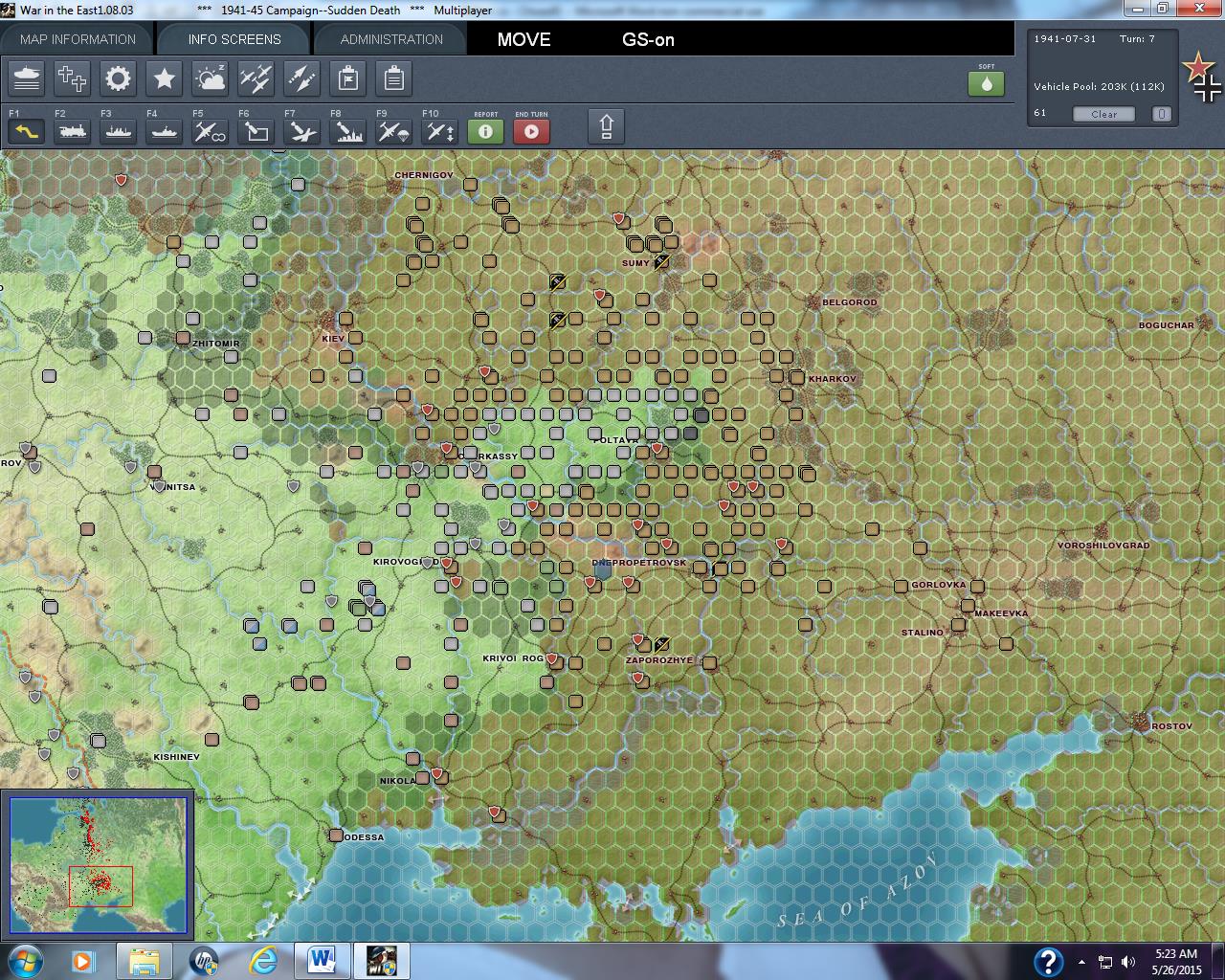Viewport: 1225px width, 980px height.
Task: Click the crosses losses icon
Action: pos(73,78)
